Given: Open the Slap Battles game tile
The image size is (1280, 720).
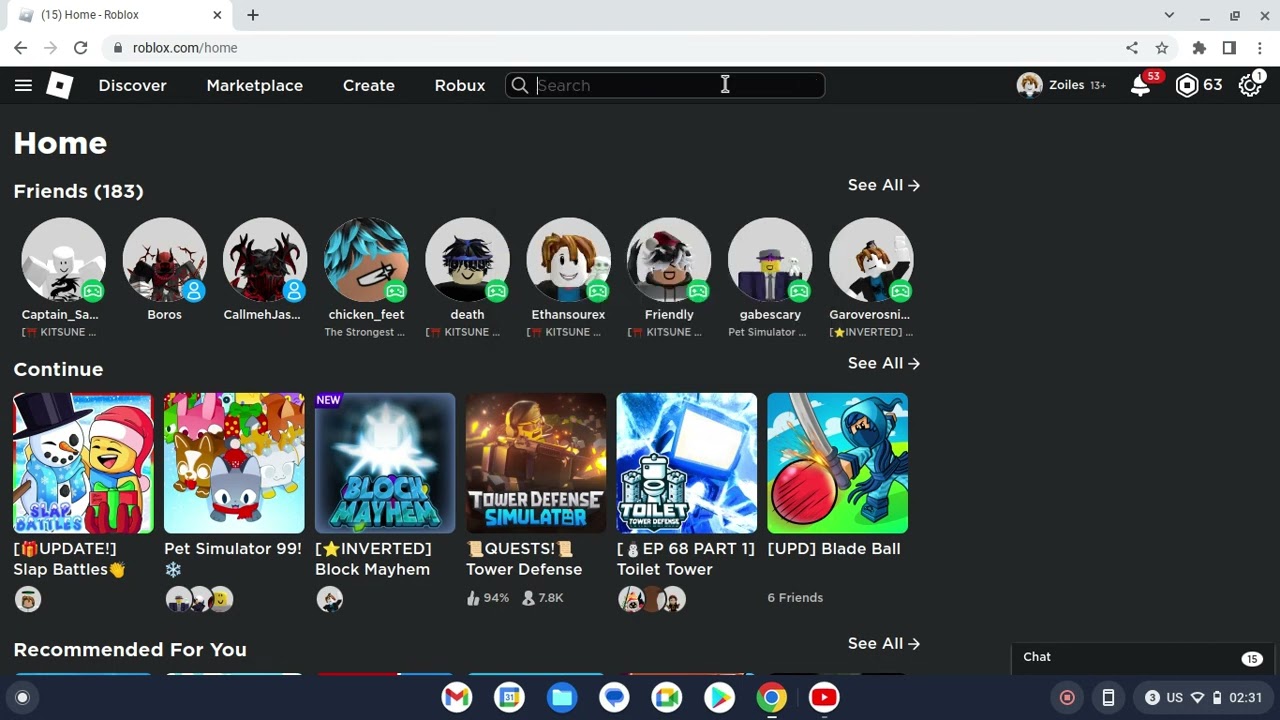Looking at the screenshot, I should 83,463.
